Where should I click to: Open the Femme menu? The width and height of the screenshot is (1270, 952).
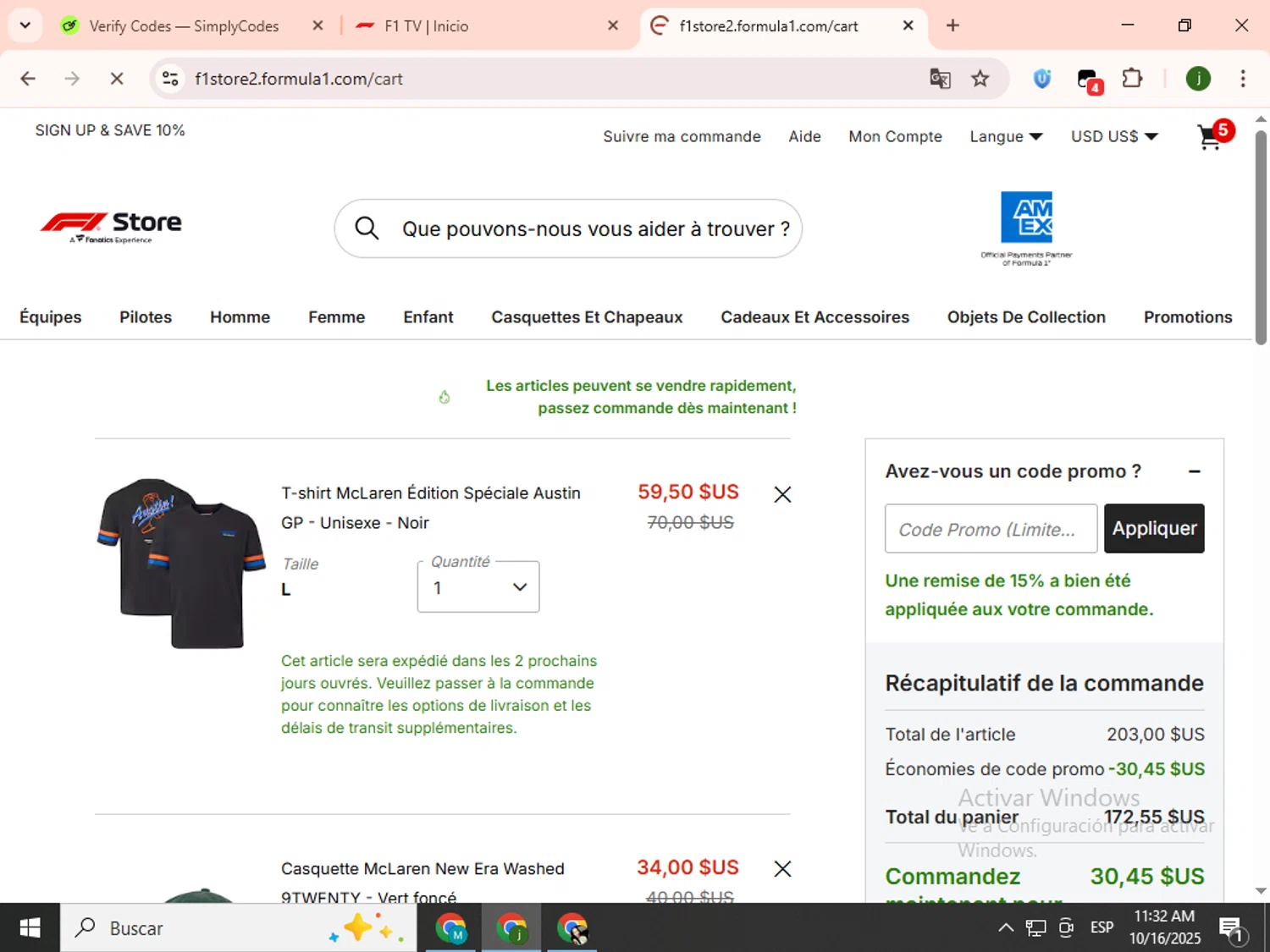337,317
